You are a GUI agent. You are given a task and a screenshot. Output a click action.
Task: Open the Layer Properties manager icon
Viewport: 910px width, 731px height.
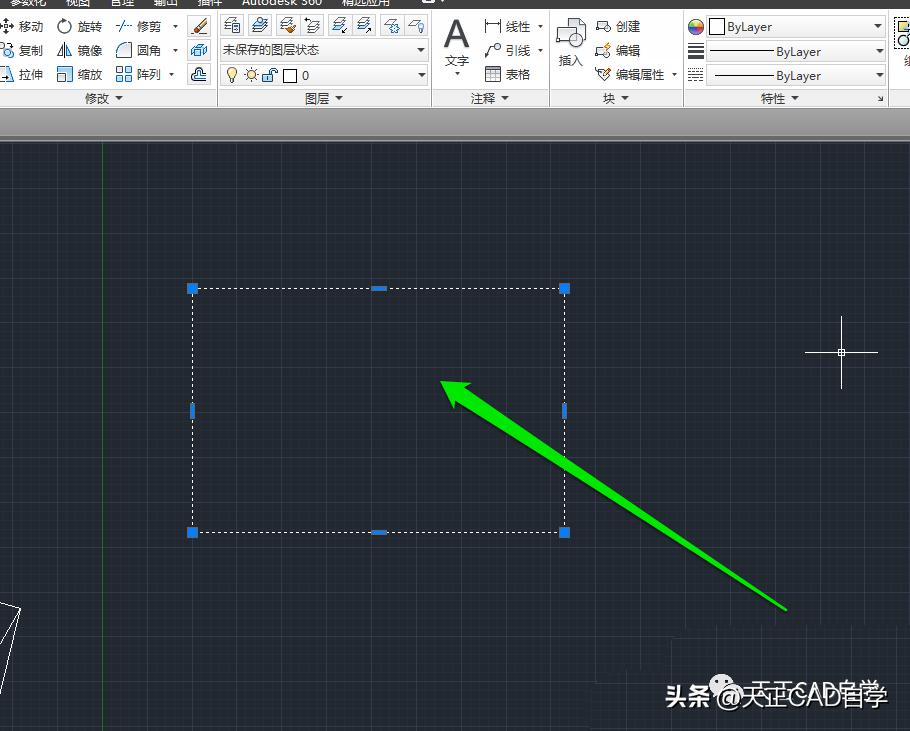[233, 26]
